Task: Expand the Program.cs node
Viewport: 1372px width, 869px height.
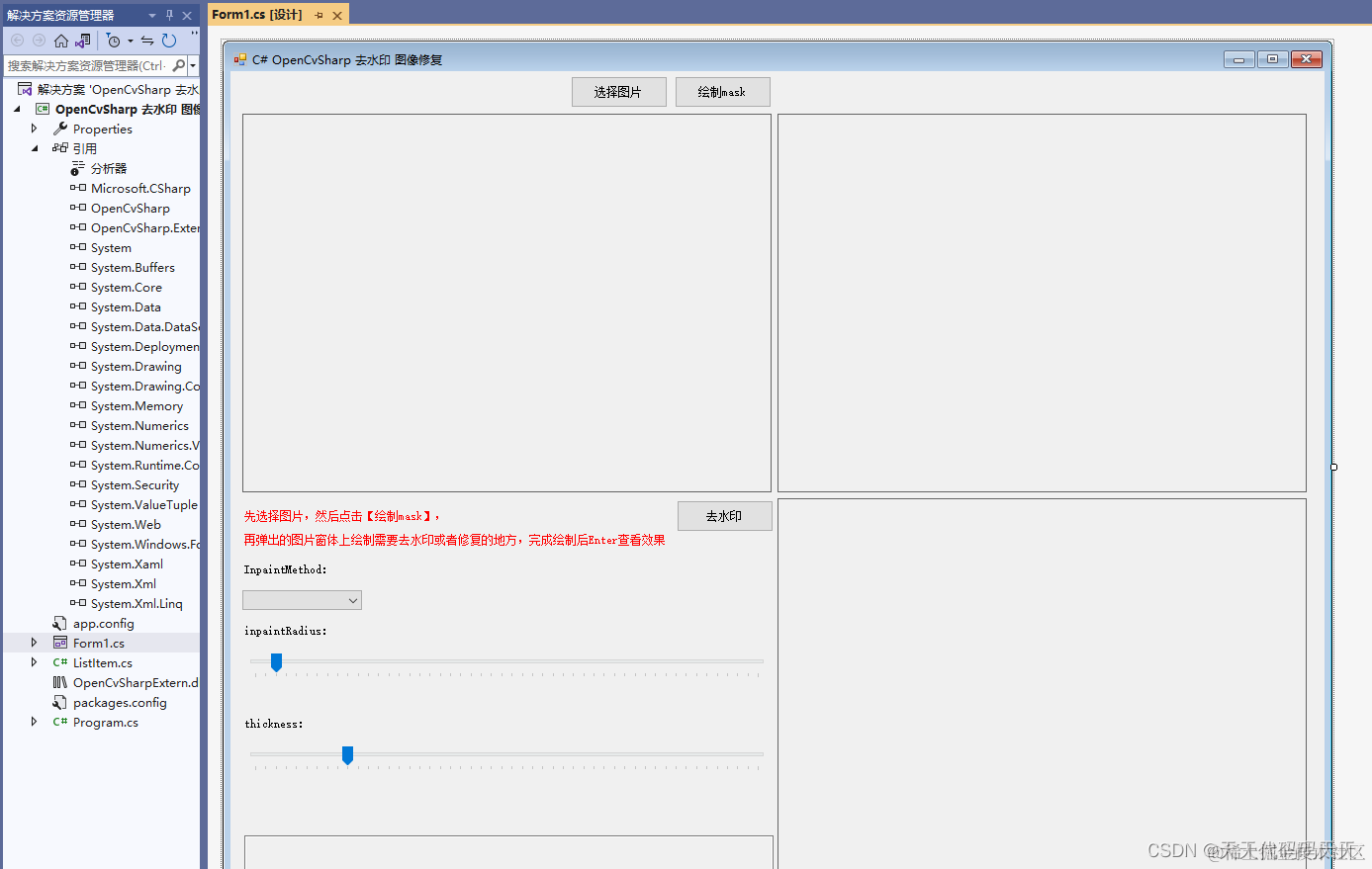Action: pos(35,722)
